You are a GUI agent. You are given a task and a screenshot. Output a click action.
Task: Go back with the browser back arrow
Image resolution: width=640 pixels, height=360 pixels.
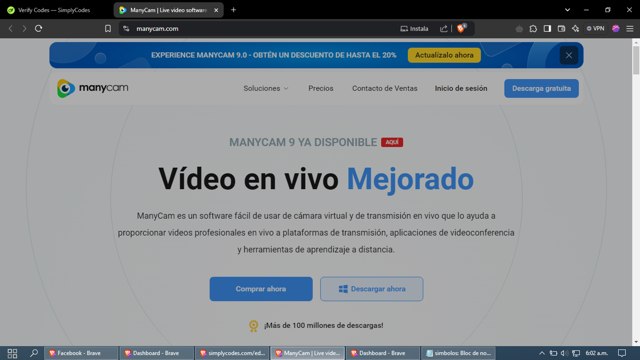[x=11, y=29]
